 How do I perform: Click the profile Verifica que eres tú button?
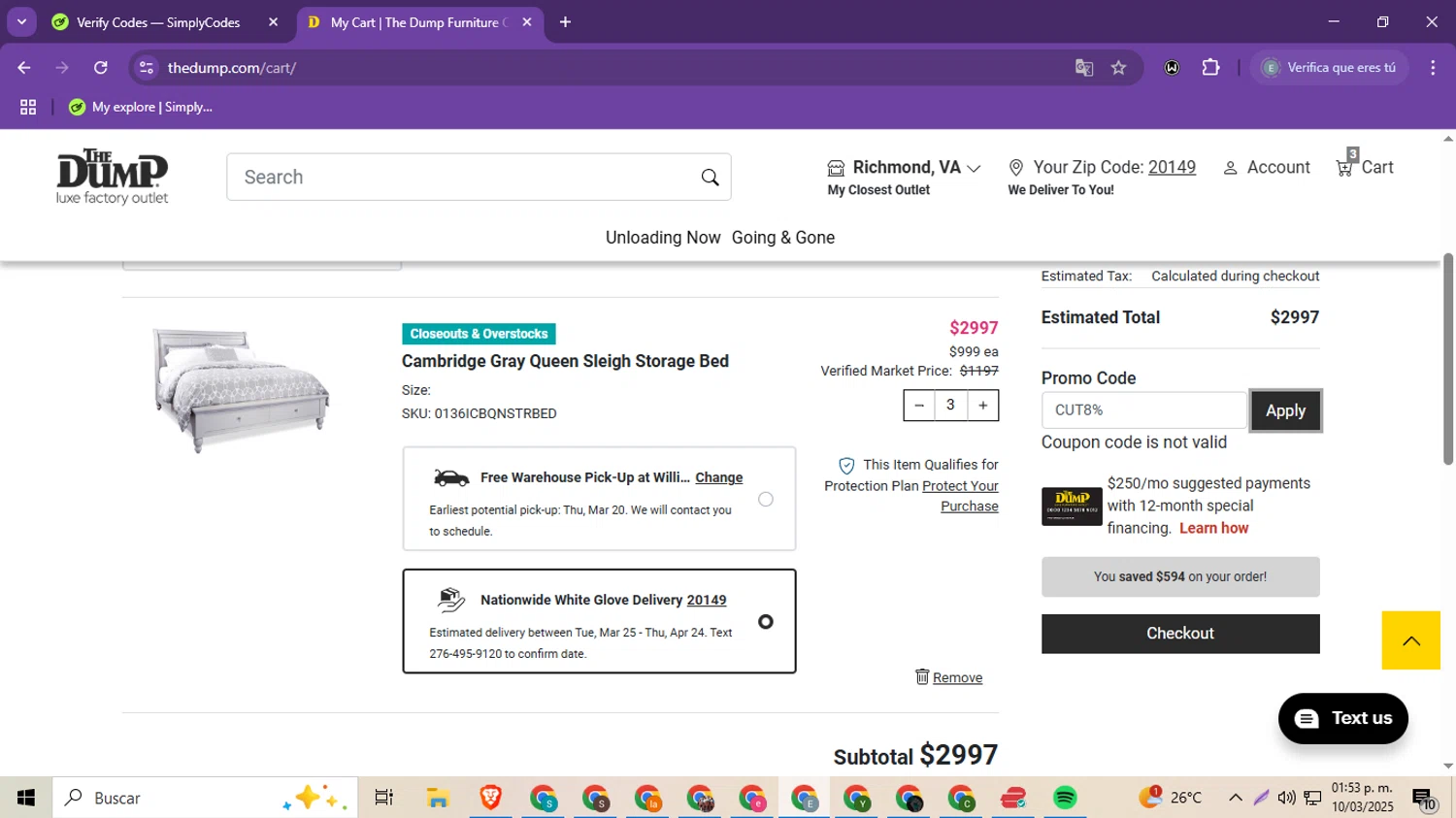(1329, 67)
